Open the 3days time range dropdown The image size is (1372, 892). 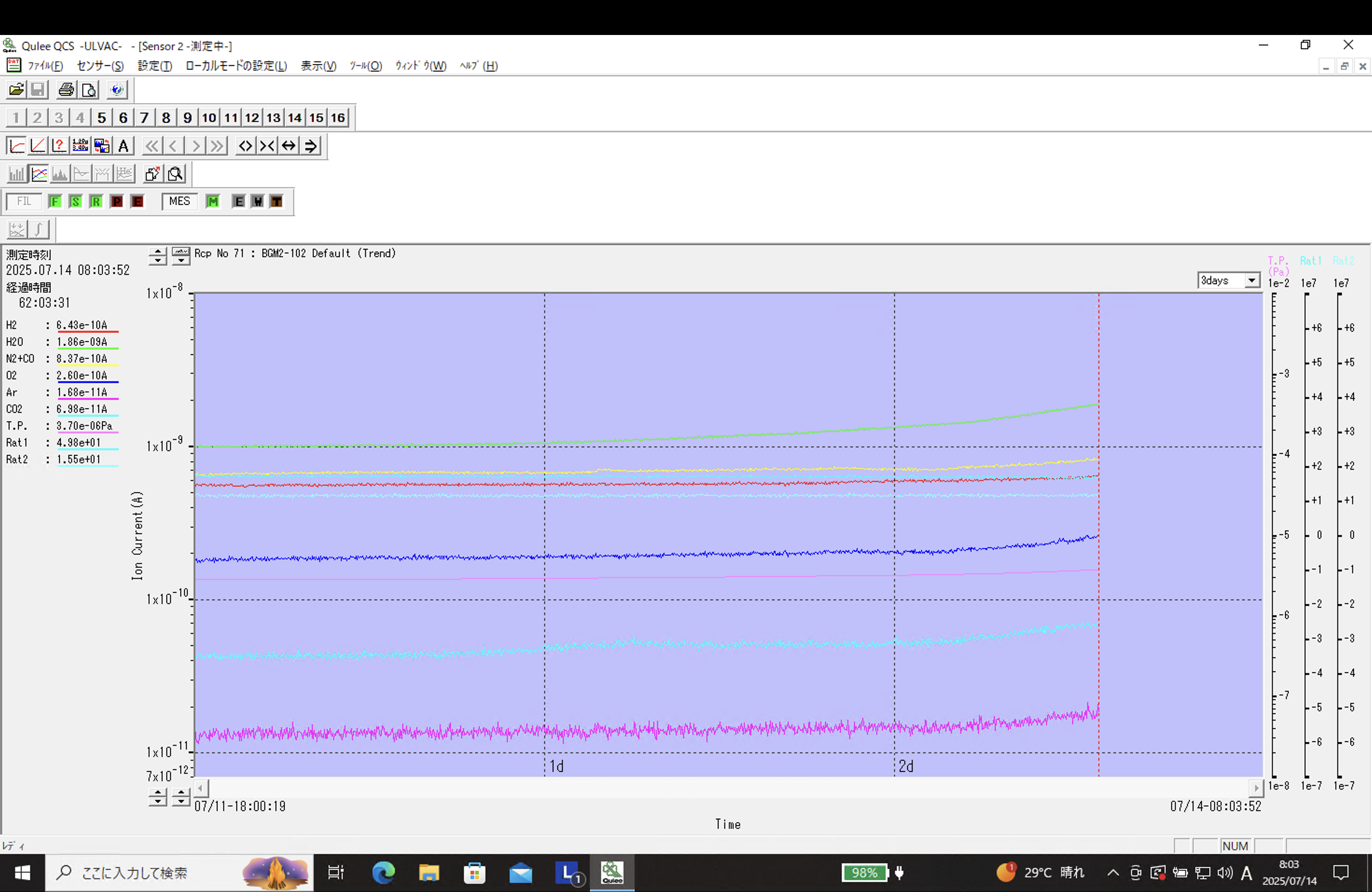tap(1252, 281)
